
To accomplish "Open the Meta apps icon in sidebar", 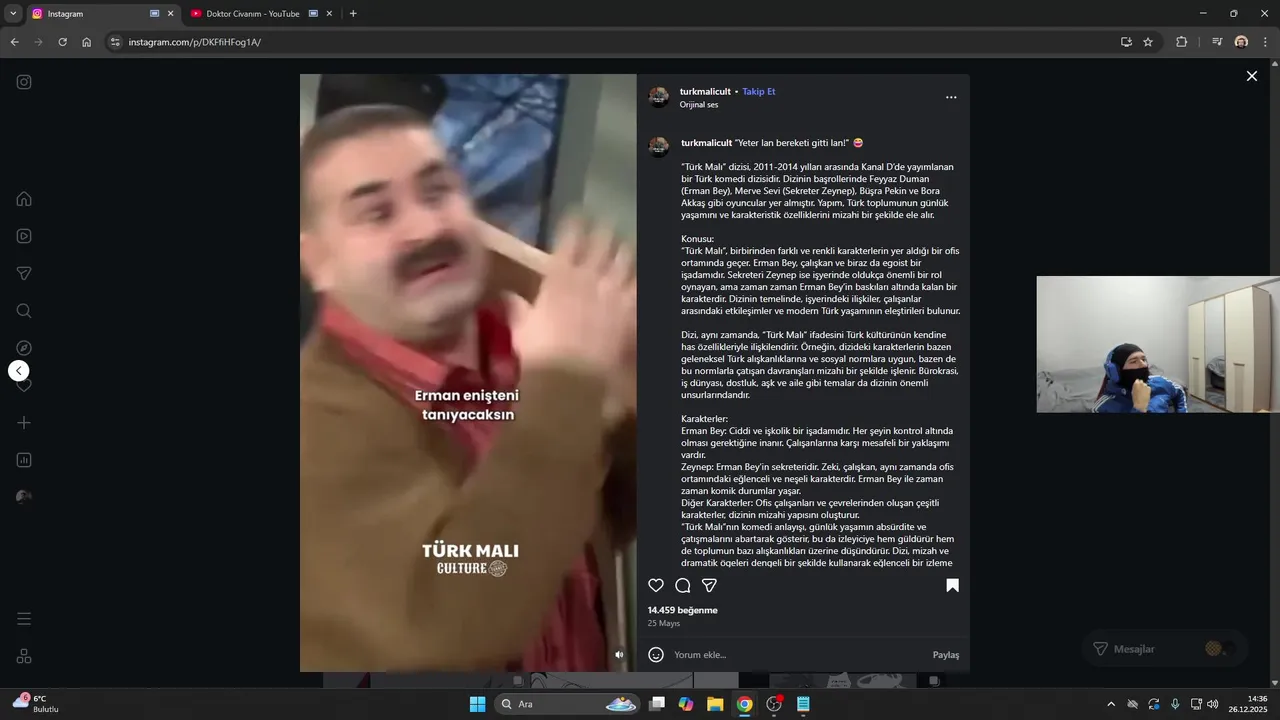I will 24,656.
